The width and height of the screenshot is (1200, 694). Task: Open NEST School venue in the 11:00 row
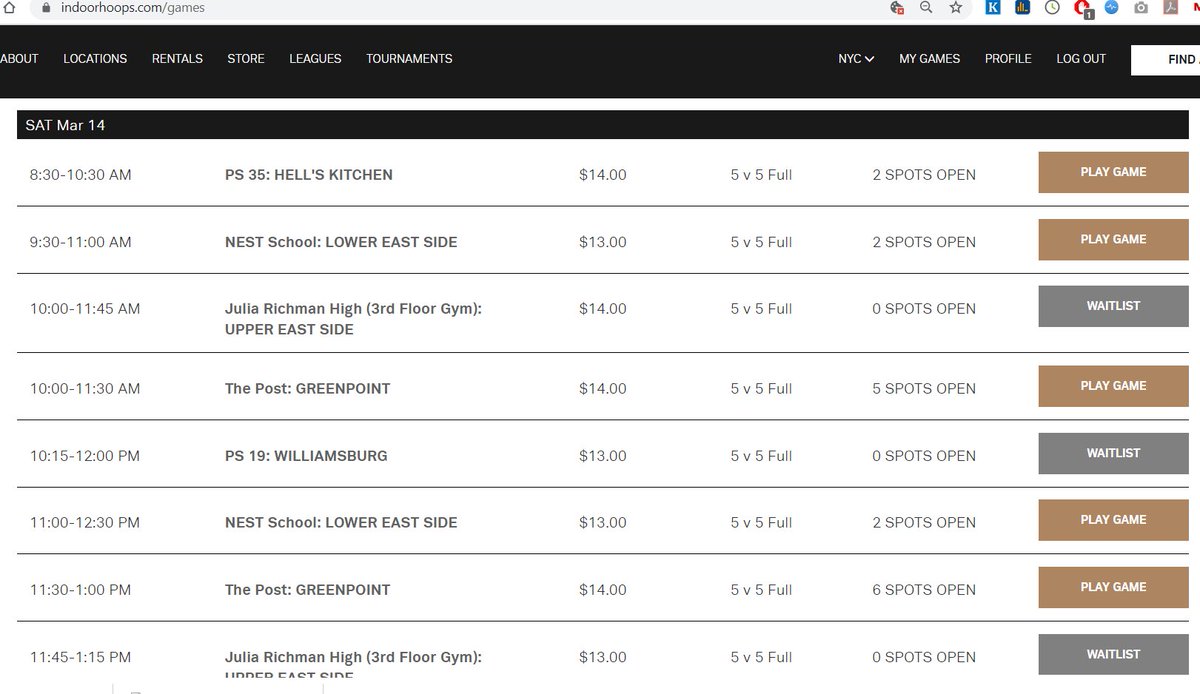tap(341, 522)
